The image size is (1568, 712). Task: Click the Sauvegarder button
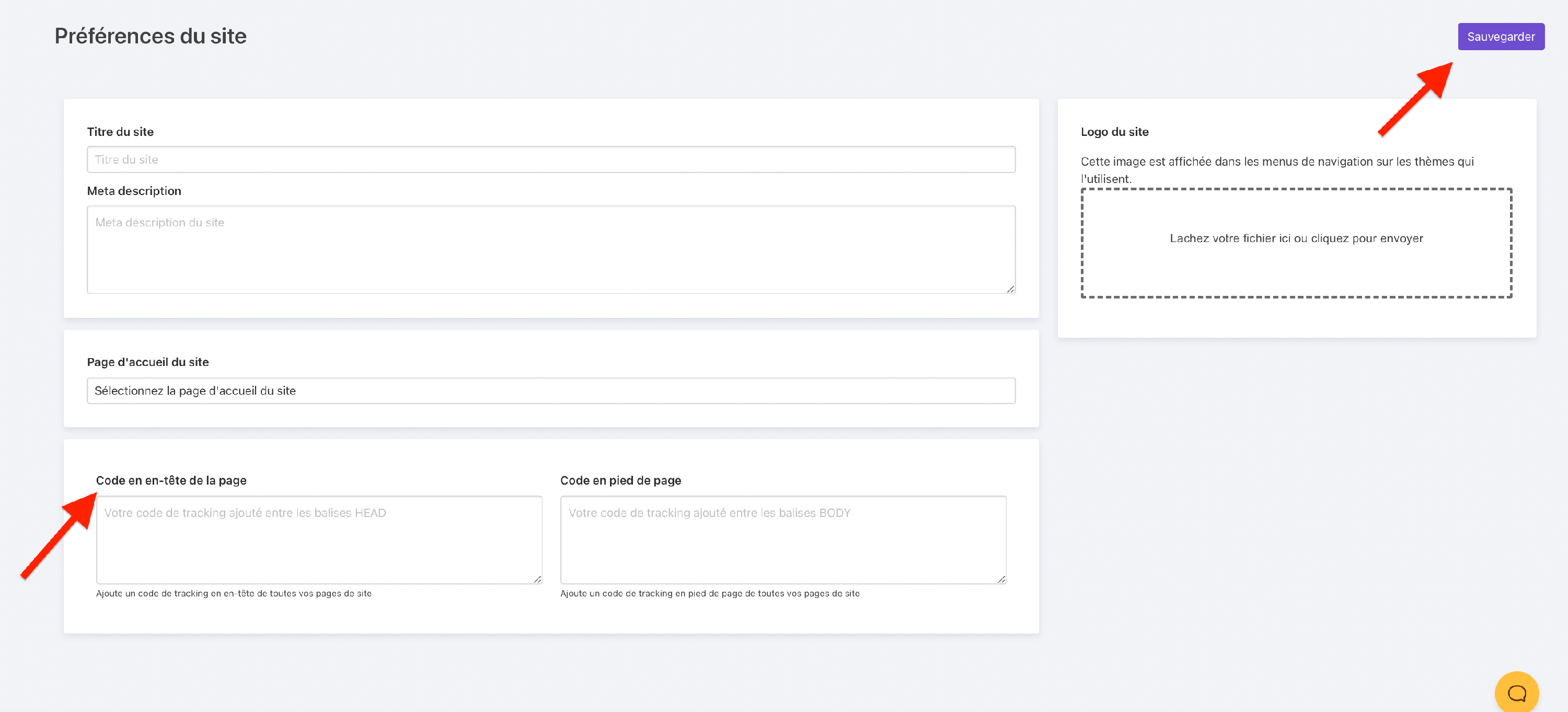point(1501,37)
